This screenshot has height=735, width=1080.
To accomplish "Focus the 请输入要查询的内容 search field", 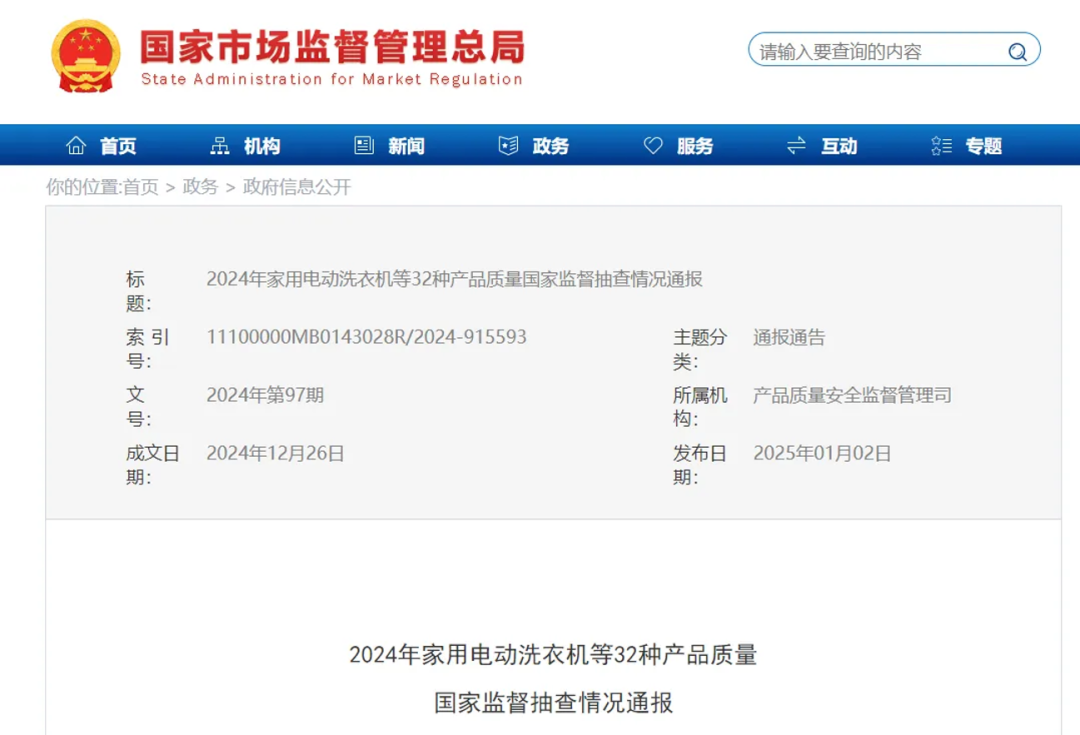I will point(875,52).
